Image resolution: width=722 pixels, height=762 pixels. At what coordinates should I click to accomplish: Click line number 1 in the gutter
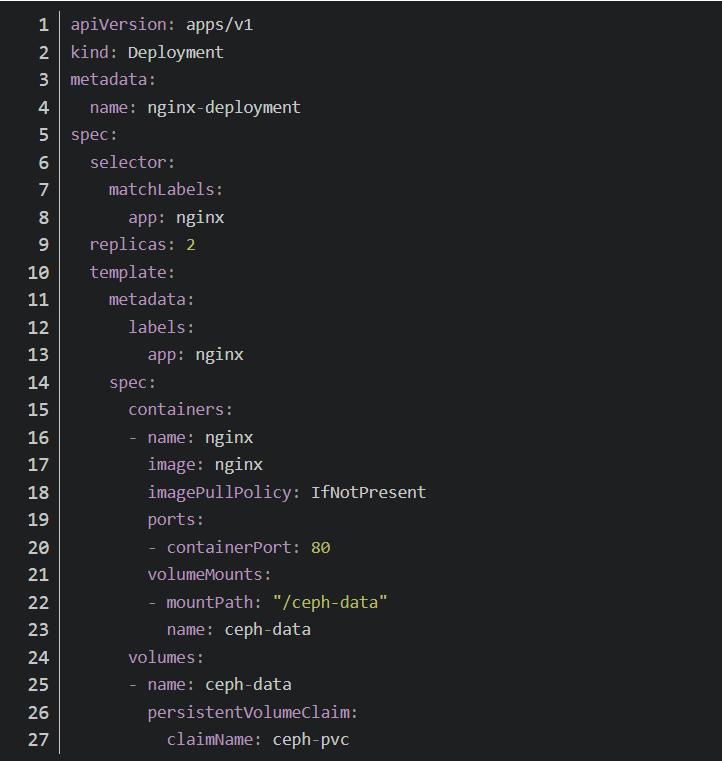tap(44, 25)
